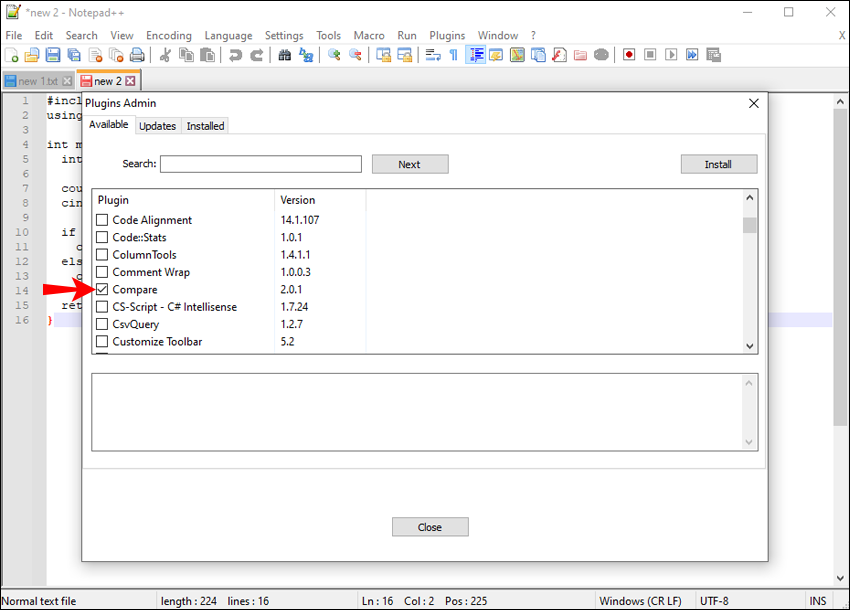Check the Comment Wrap plugin checkbox
Image resolution: width=850 pixels, height=610 pixels.
(x=102, y=272)
